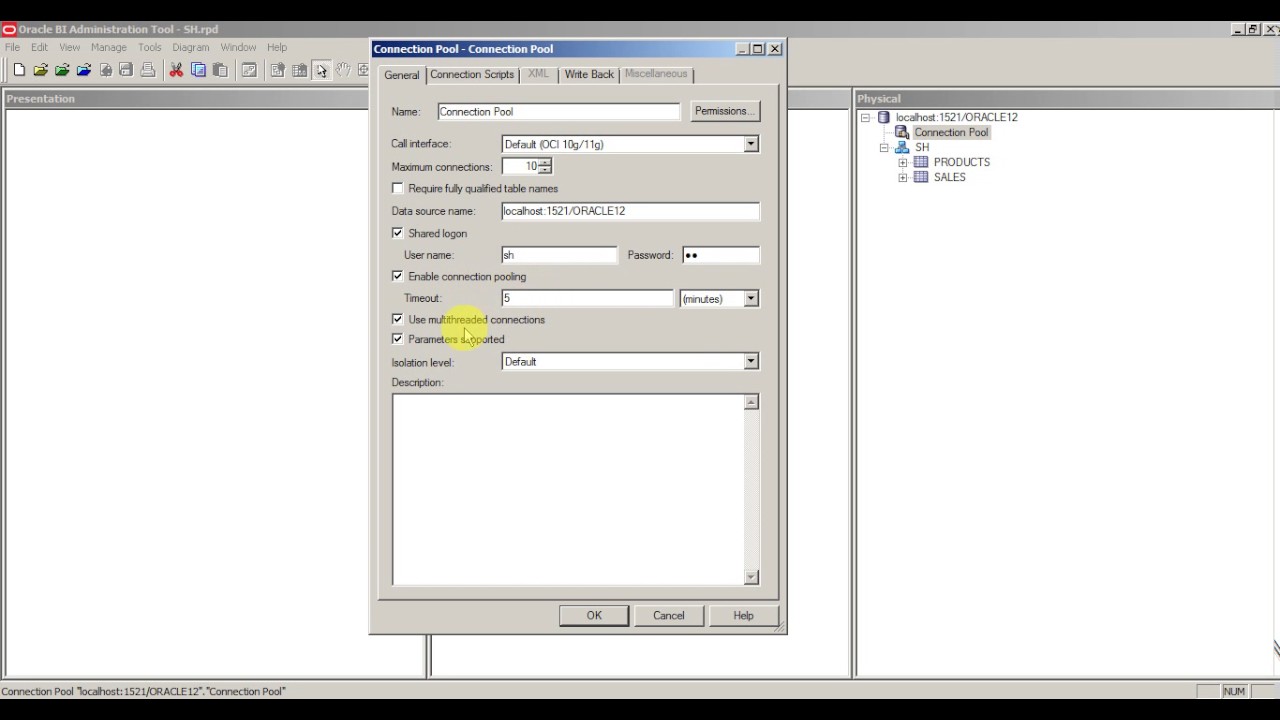The image size is (1280, 720).
Task: Click the blue Open folder toolbar icon
Action: tap(84, 70)
